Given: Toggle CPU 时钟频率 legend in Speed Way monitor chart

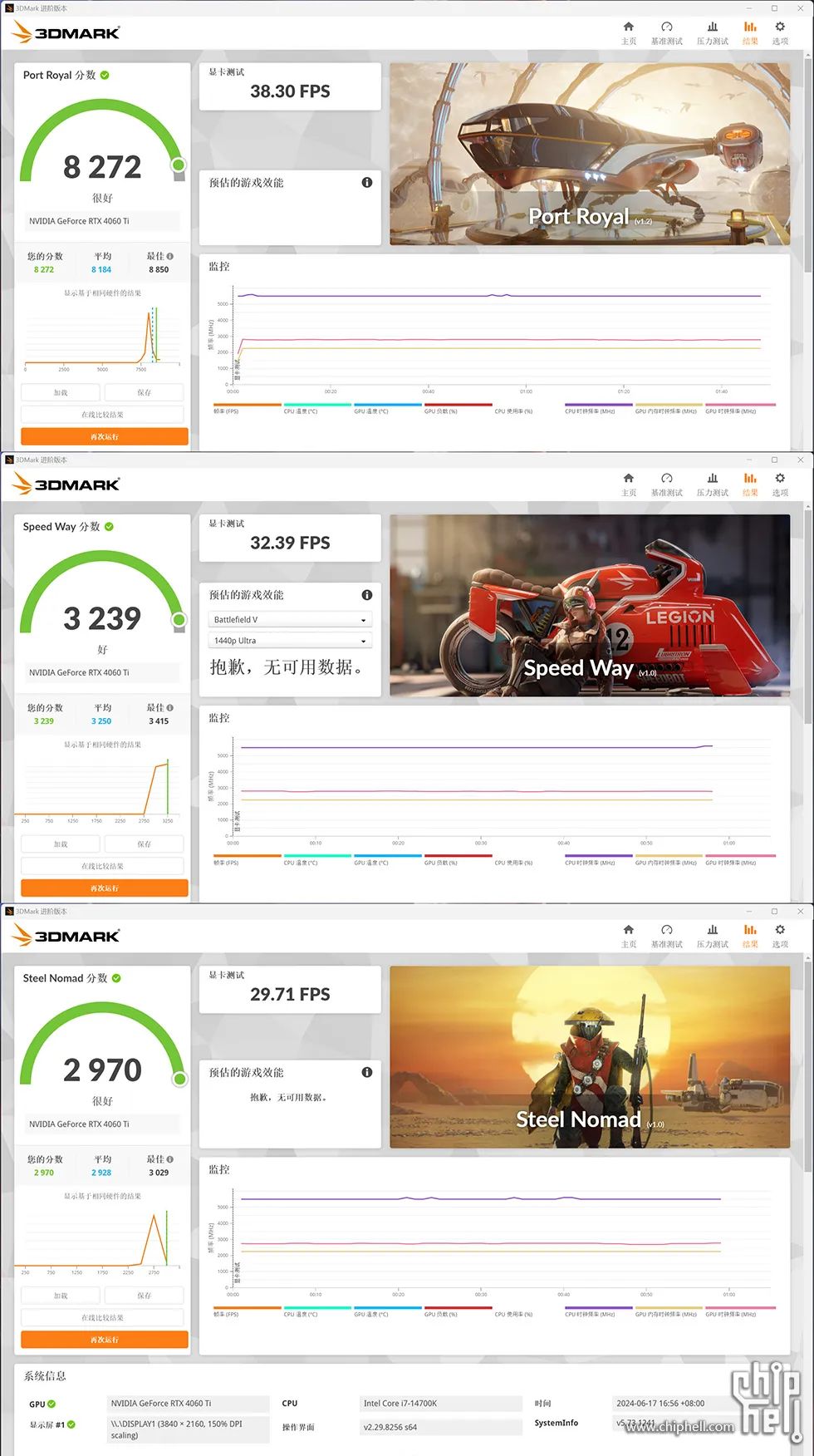Looking at the screenshot, I should click(x=599, y=859).
